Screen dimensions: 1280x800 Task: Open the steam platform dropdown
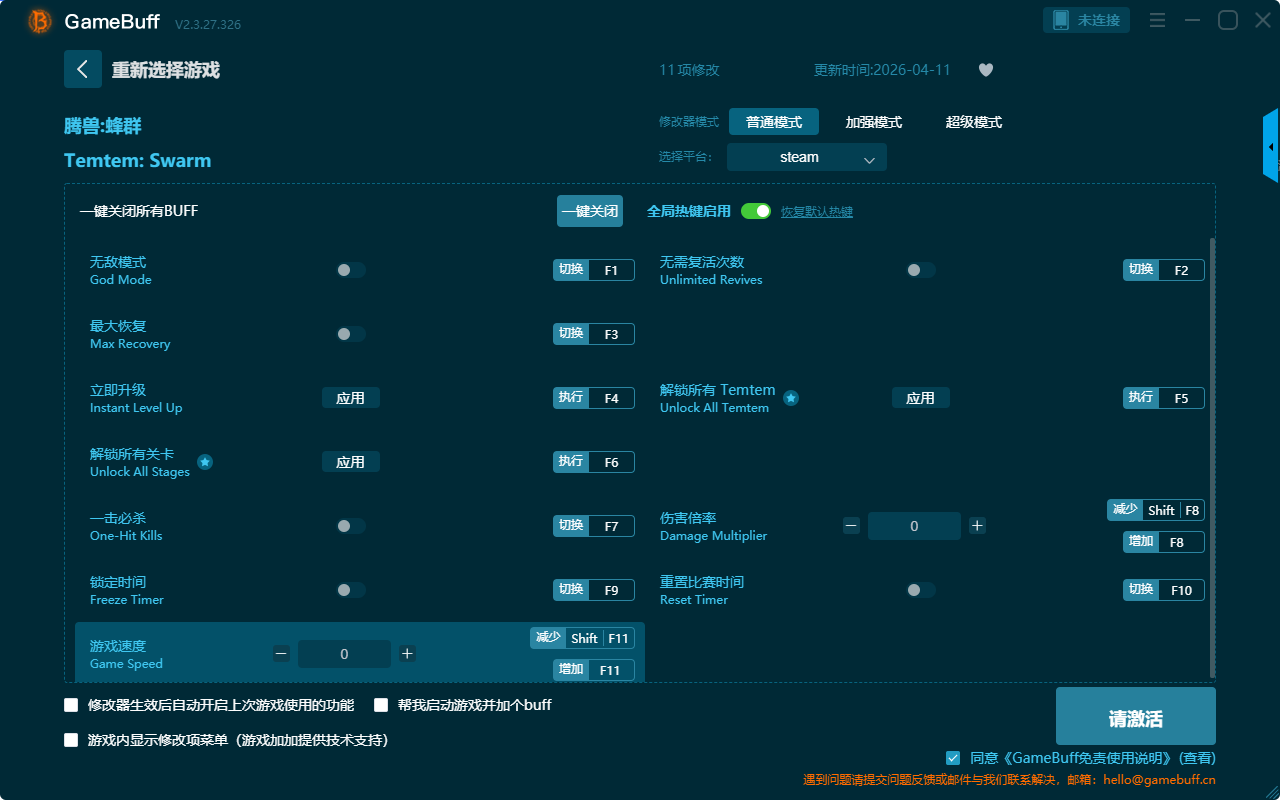pyautogui.click(x=806, y=157)
